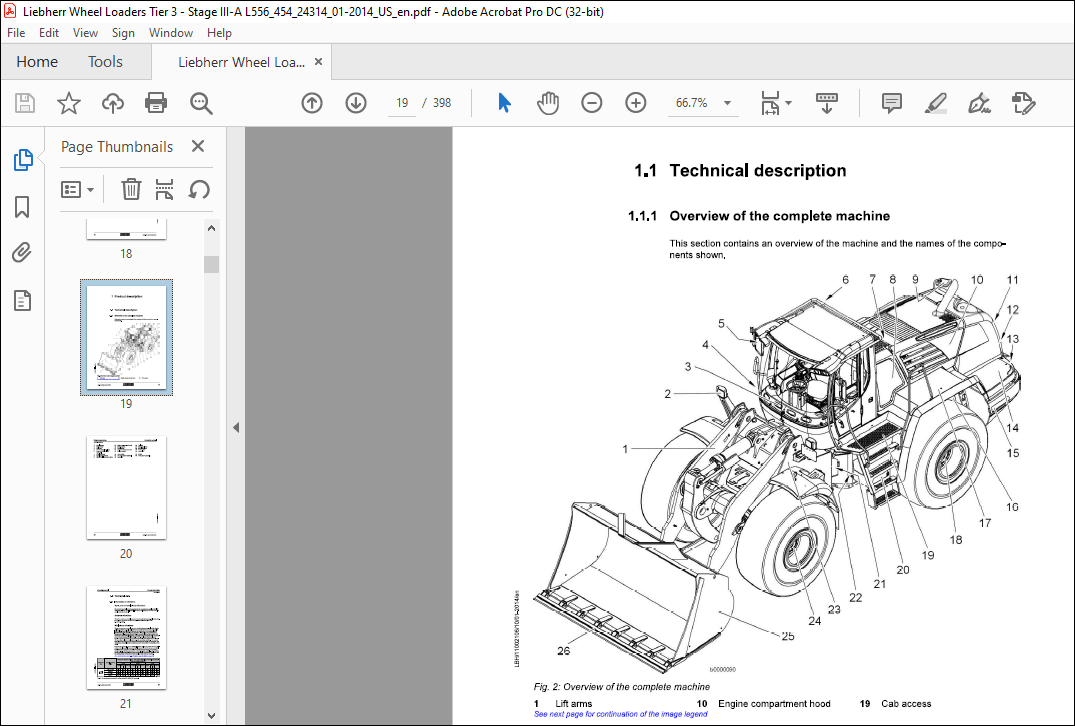Click legend entry 'Engine compartment hood'
1075x726 pixels.
[774, 703]
